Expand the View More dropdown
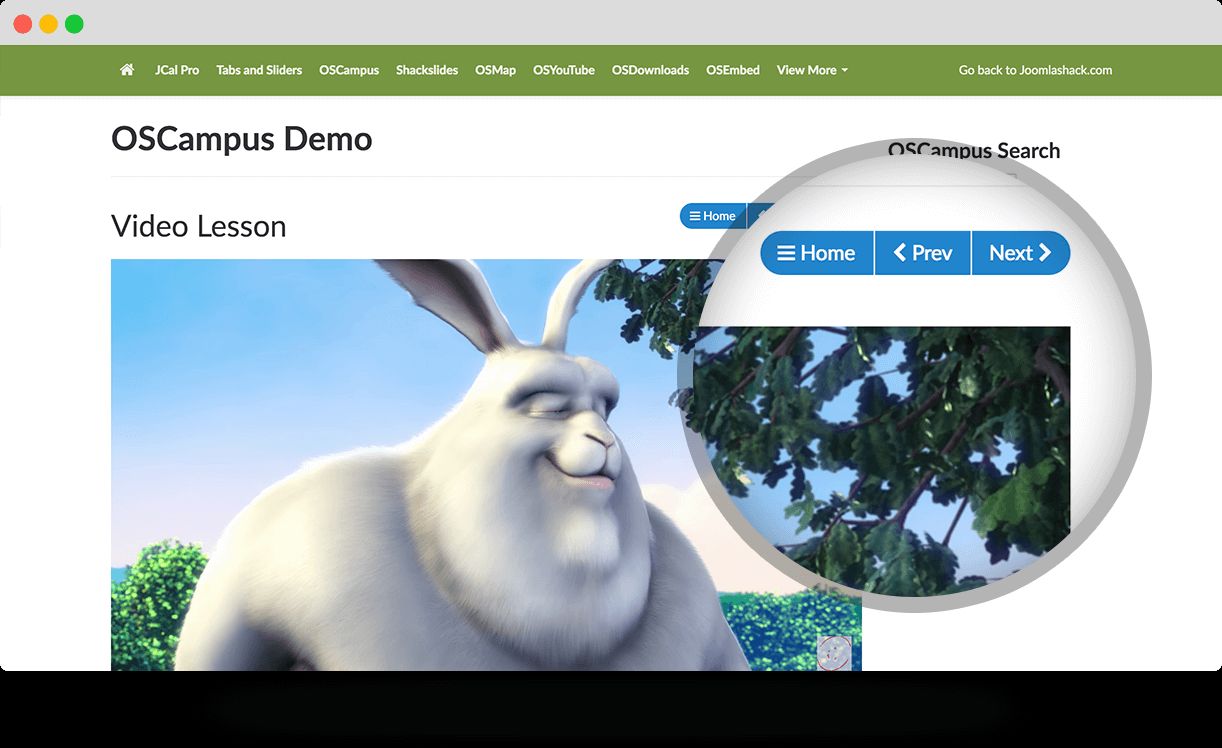 pyautogui.click(x=812, y=70)
